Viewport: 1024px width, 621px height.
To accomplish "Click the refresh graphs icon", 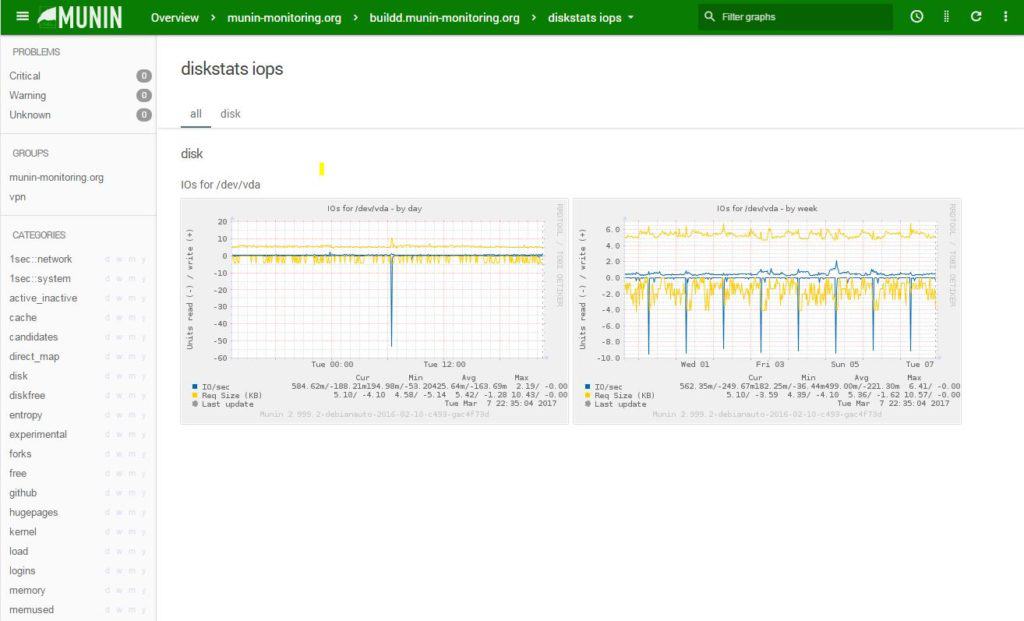I will 976,17.
